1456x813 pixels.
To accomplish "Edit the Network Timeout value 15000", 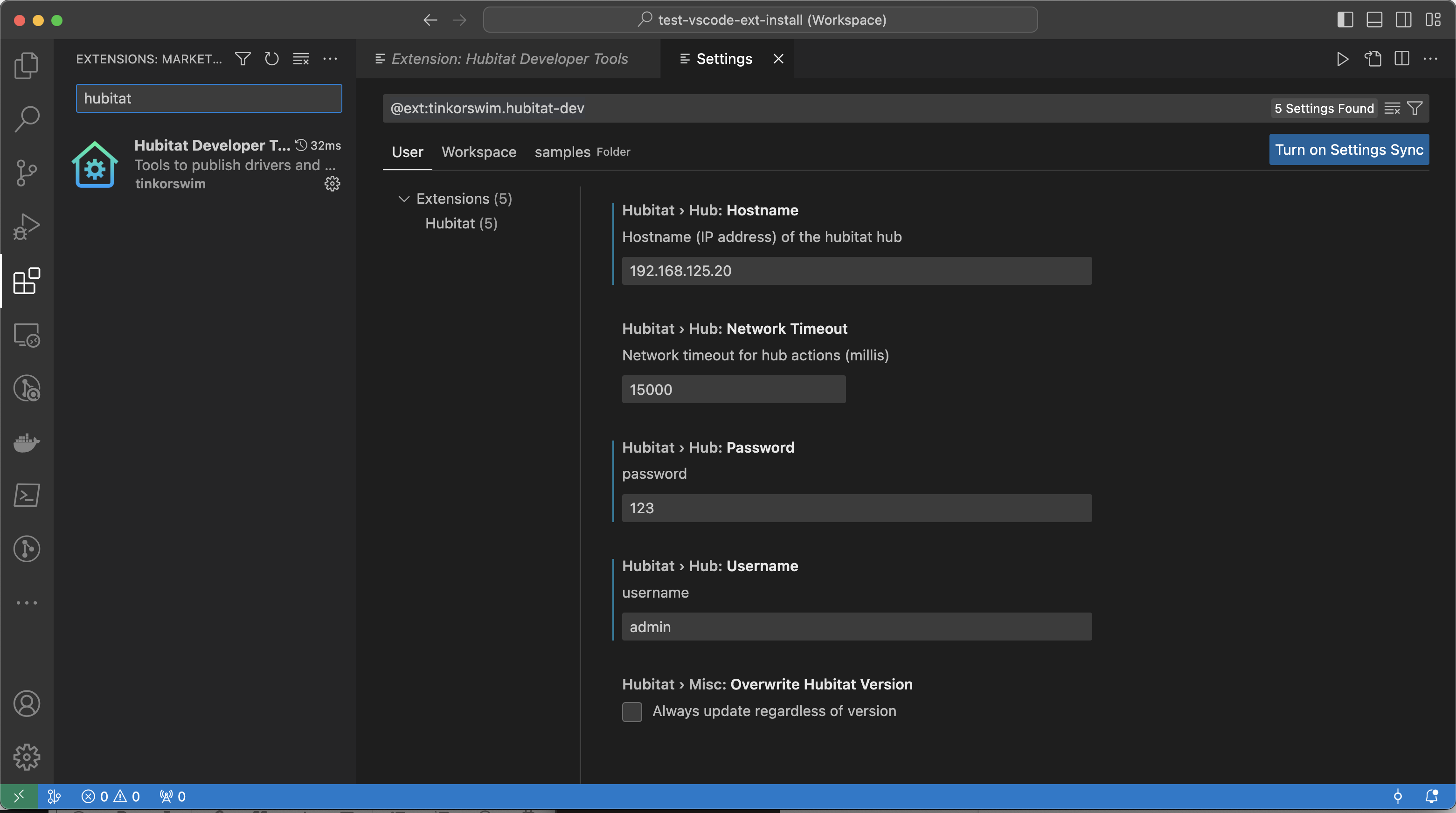I will (734, 389).
